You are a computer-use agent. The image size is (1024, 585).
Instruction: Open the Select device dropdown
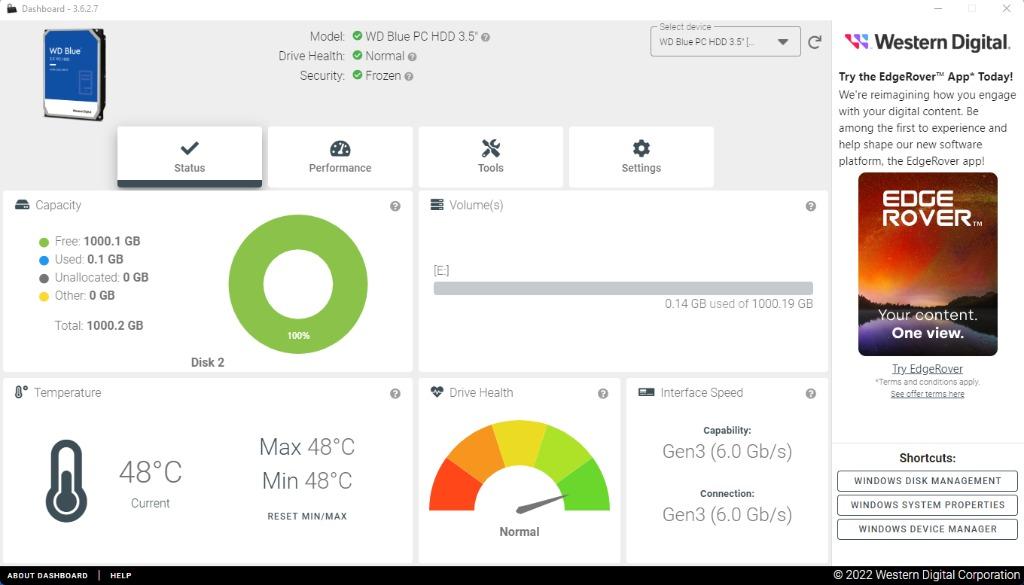pyautogui.click(x=725, y=42)
